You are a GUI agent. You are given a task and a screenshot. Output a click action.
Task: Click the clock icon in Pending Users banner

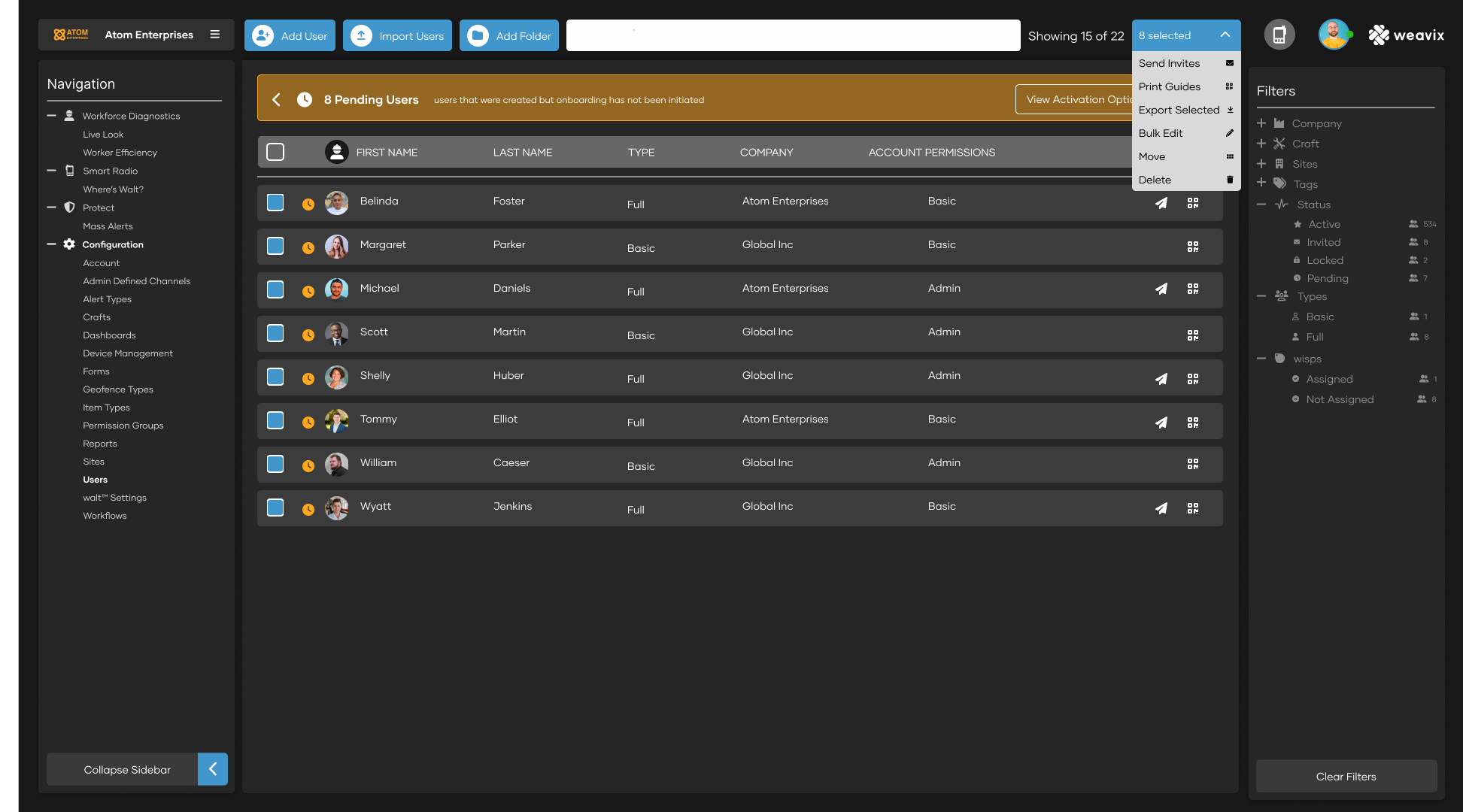pyautogui.click(x=305, y=99)
